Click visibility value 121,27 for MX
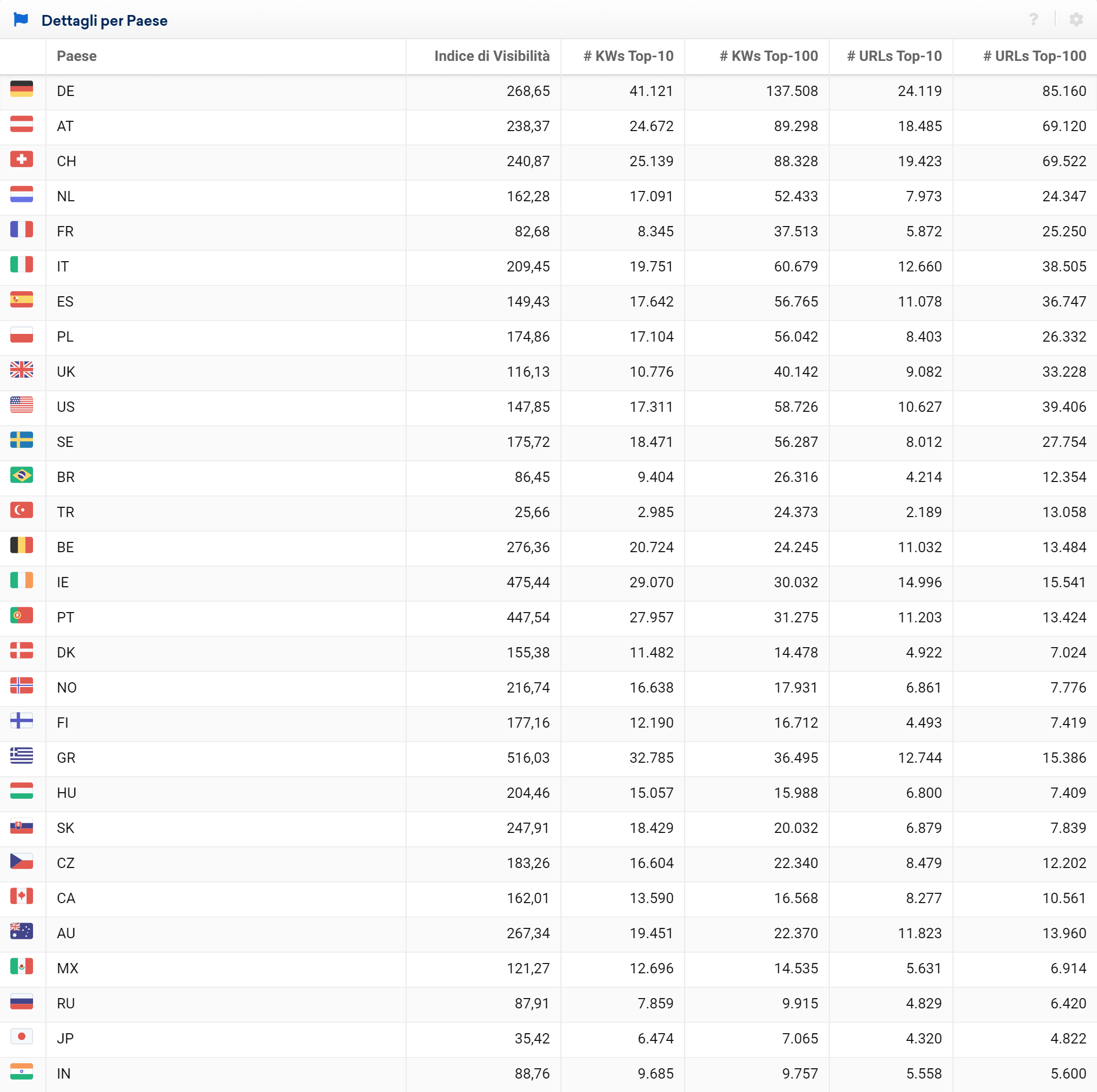This screenshot has height=1092, width=1097. pos(528,968)
